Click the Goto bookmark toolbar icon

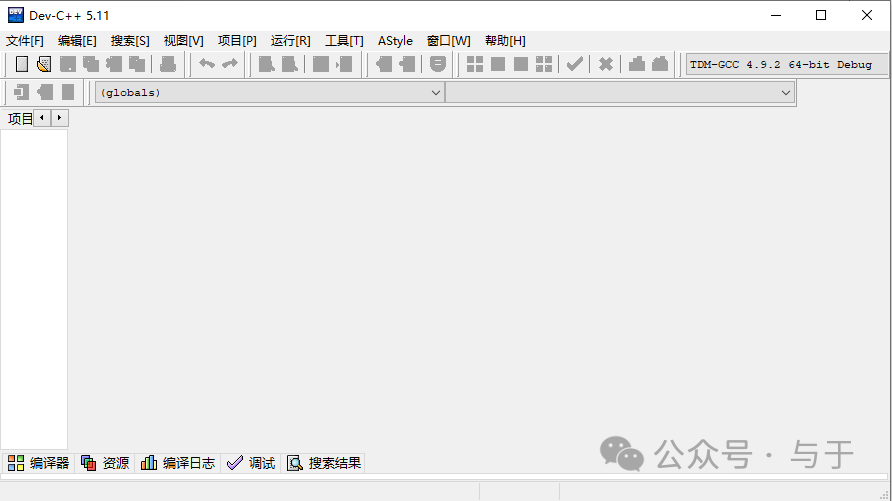click(x=68, y=92)
